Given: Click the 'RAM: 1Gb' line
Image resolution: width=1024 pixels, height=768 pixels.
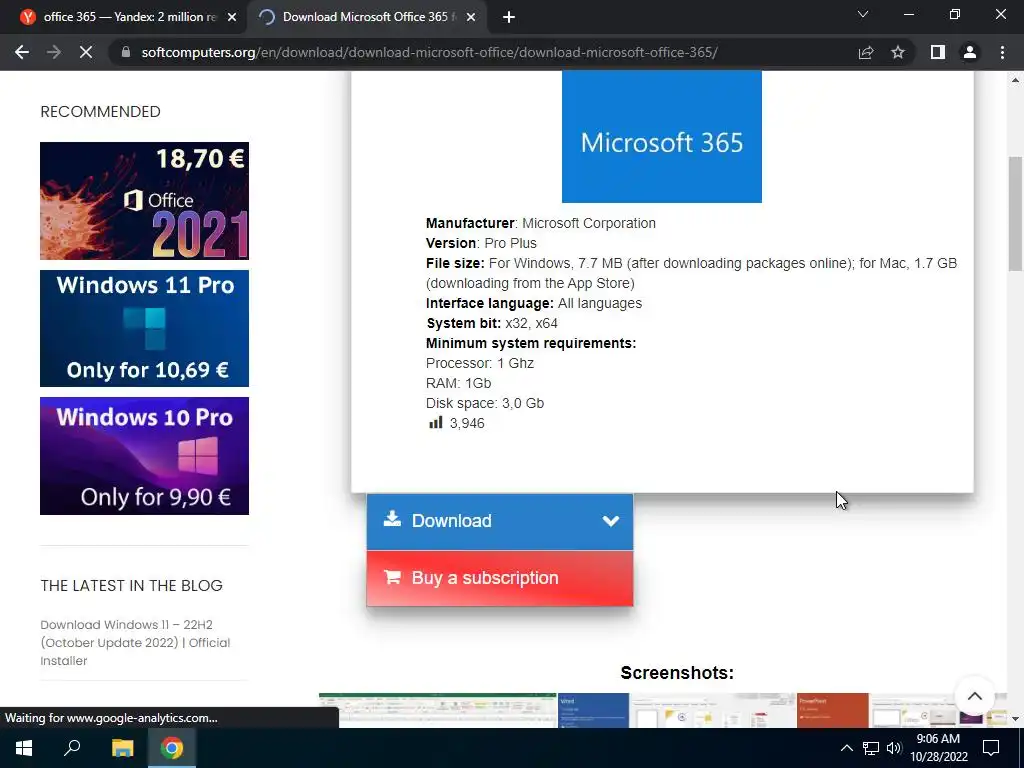Looking at the screenshot, I should tap(458, 383).
